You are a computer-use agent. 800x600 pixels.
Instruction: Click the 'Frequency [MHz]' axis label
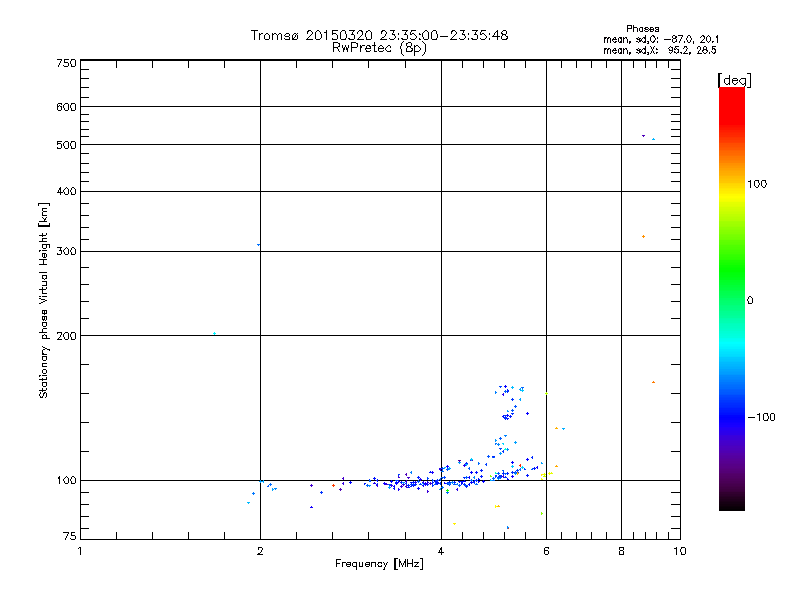(379, 563)
